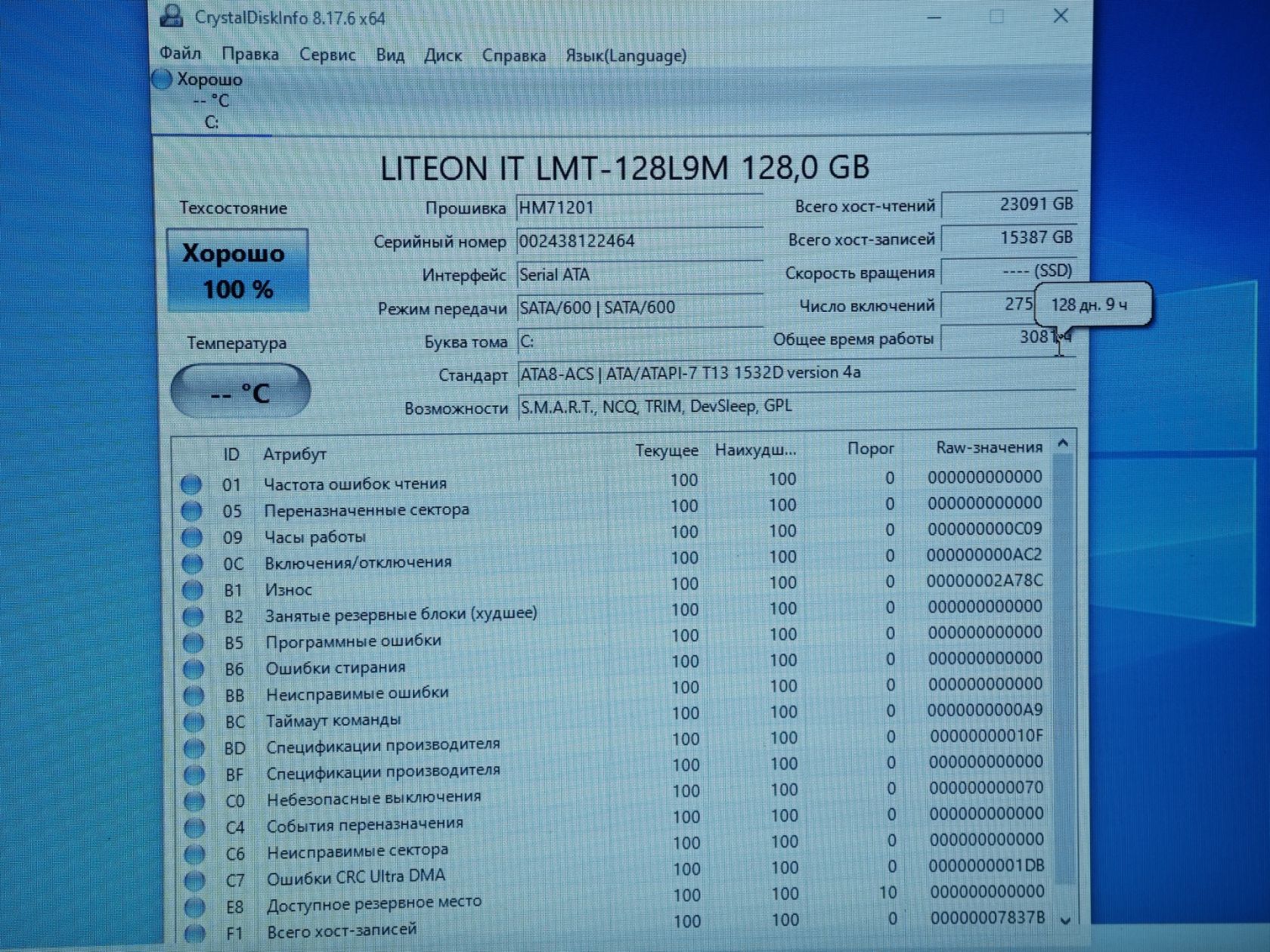Select raw value 000000000AC2
The height and width of the screenshot is (952, 1270).
pos(985,555)
